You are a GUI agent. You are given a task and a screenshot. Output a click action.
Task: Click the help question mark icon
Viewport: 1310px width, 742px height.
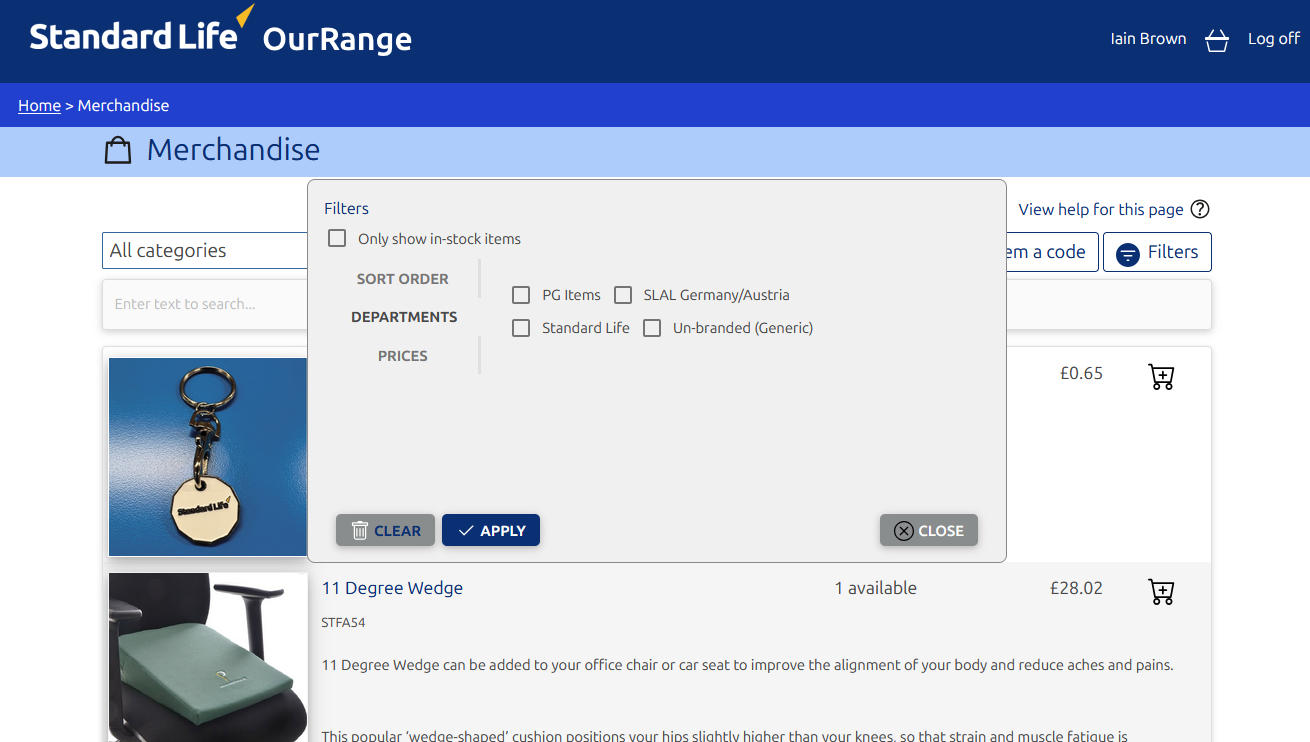tap(1200, 209)
